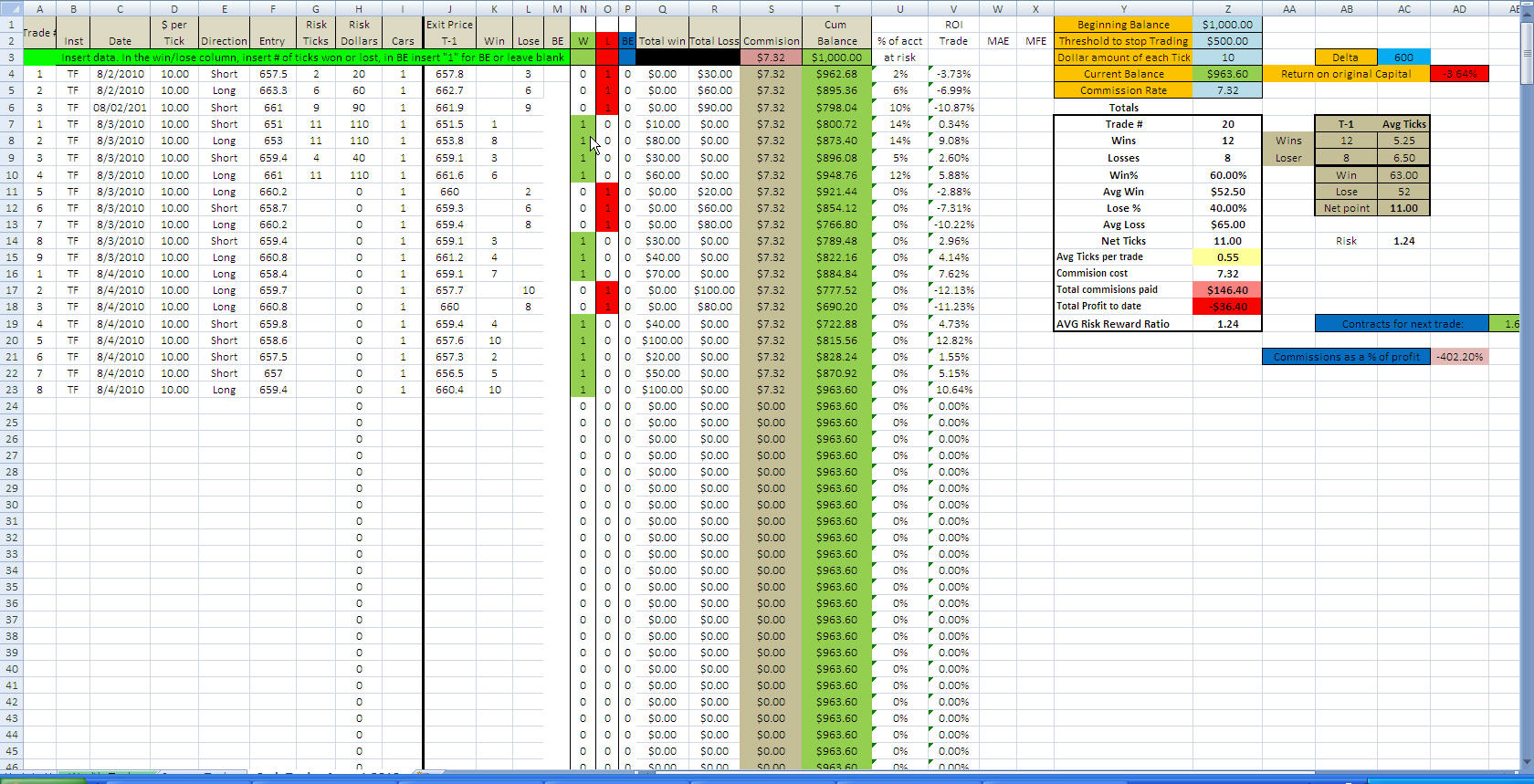The height and width of the screenshot is (784, 1534).
Task: Select the 'Totals' heading cell
Action: [x=1123, y=108]
